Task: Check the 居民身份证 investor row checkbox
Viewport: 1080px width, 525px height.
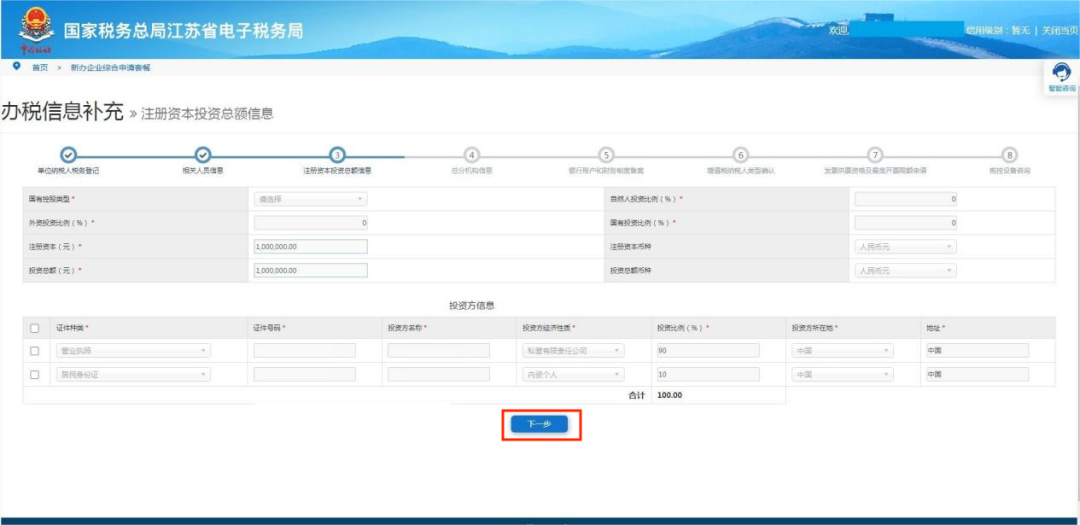Action: point(35,375)
